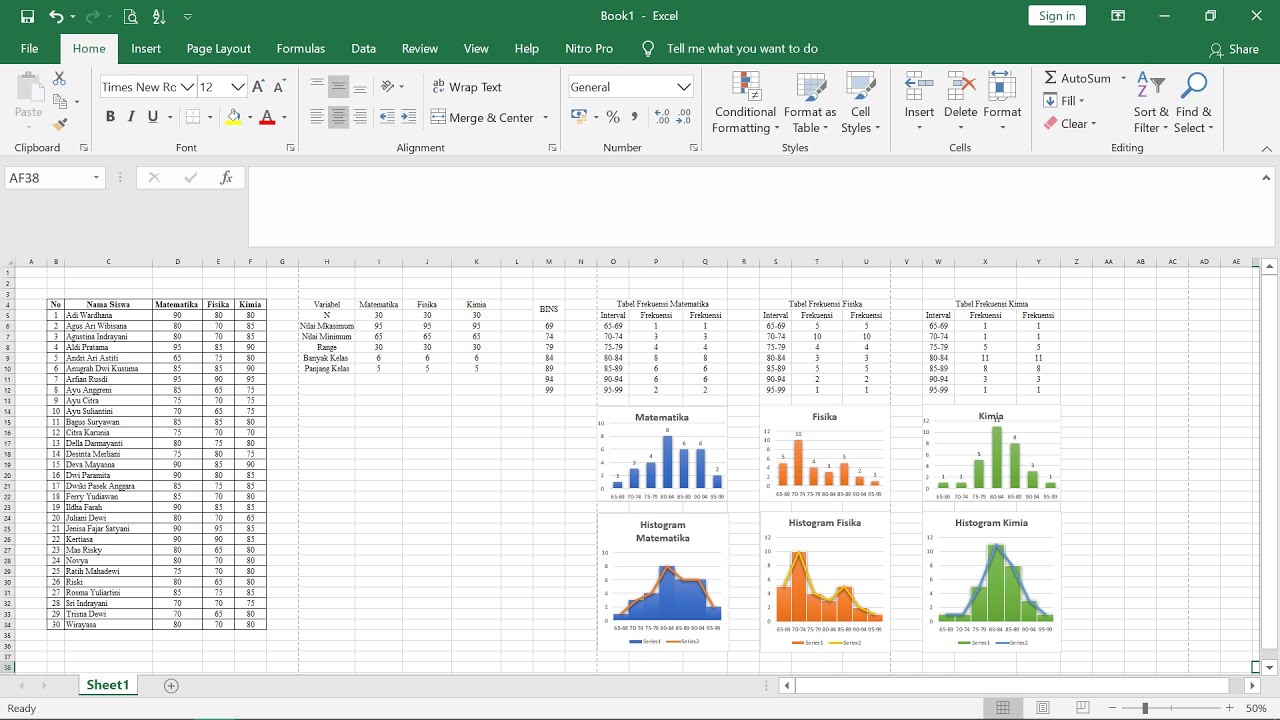This screenshot has width=1280, height=720.
Task: Open the font size dropdown
Action: point(237,87)
